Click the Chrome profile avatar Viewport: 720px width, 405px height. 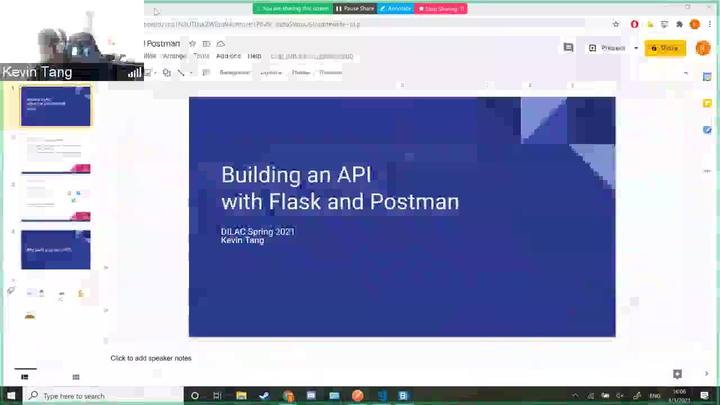695,24
